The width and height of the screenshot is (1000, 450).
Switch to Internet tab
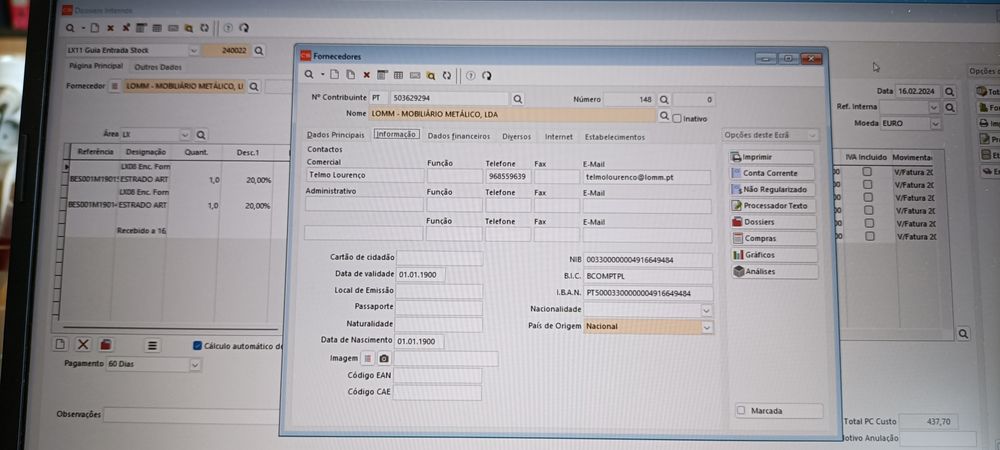tap(559, 136)
